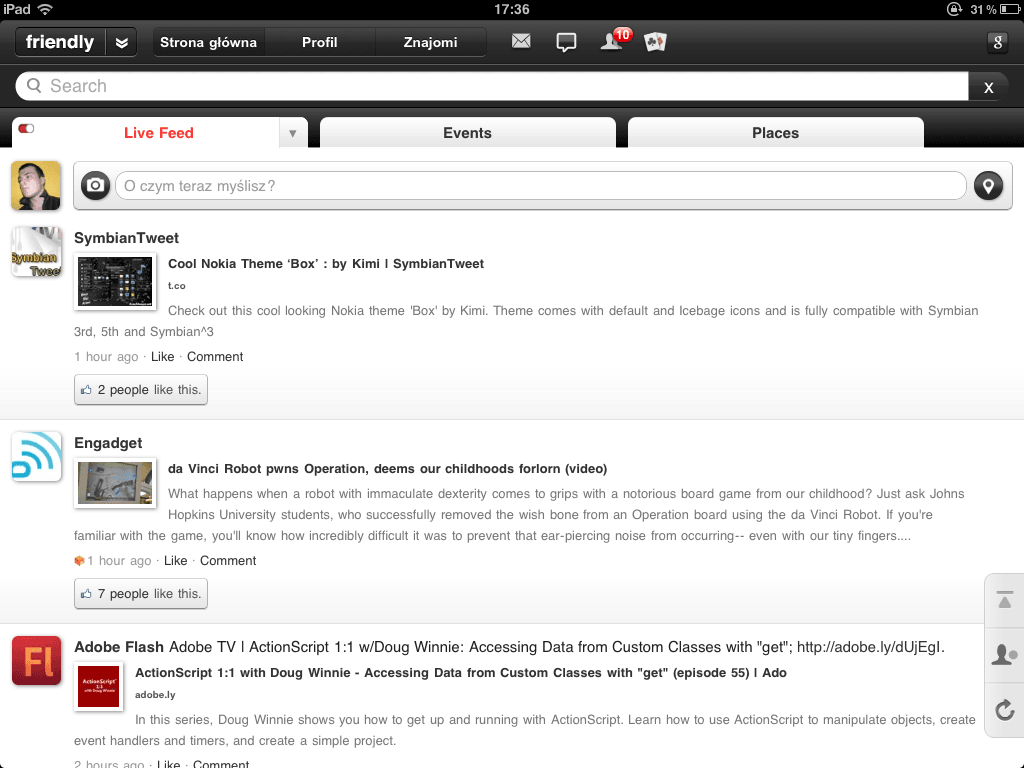Open the contacts icon in side panel
1024x768 pixels.
1004,654
